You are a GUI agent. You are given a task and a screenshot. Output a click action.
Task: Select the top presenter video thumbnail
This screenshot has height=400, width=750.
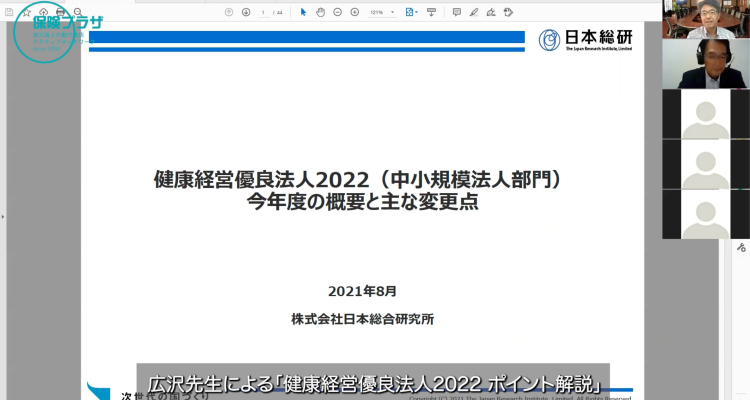point(704,19)
